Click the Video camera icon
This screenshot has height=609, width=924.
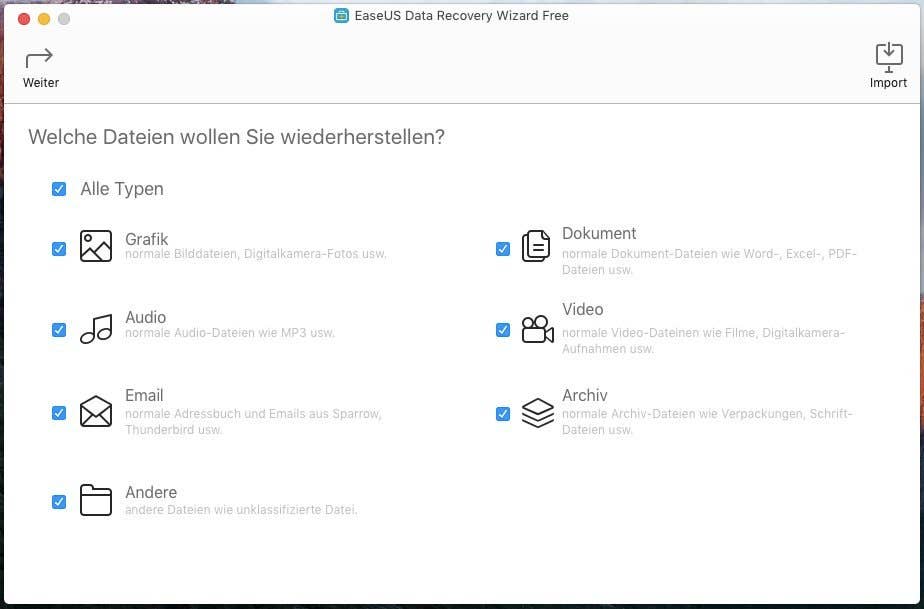(x=538, y=328)
